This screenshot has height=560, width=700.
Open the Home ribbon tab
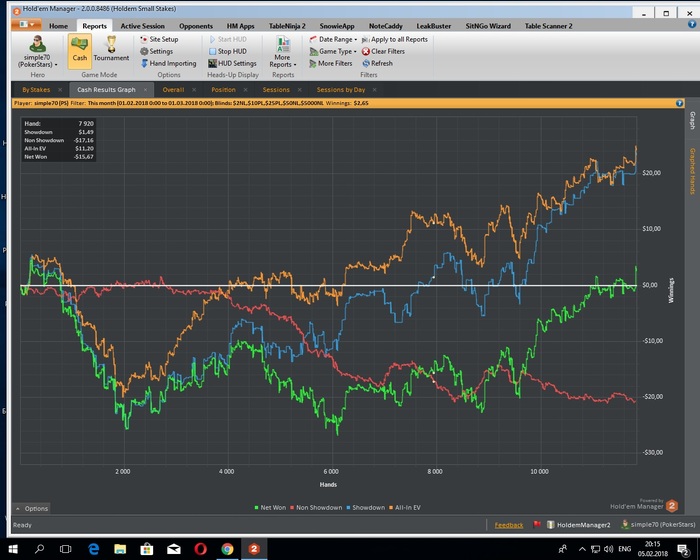coord(58,26)
